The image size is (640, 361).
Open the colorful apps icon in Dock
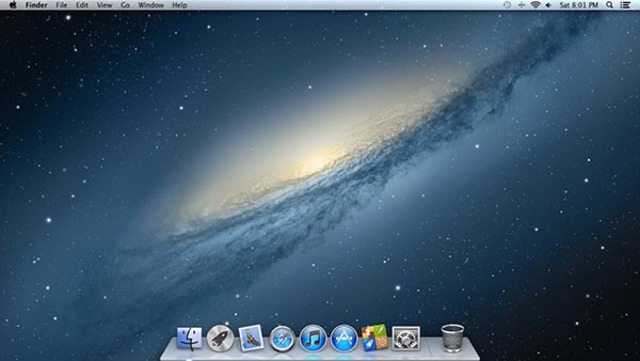pos(375,338)
